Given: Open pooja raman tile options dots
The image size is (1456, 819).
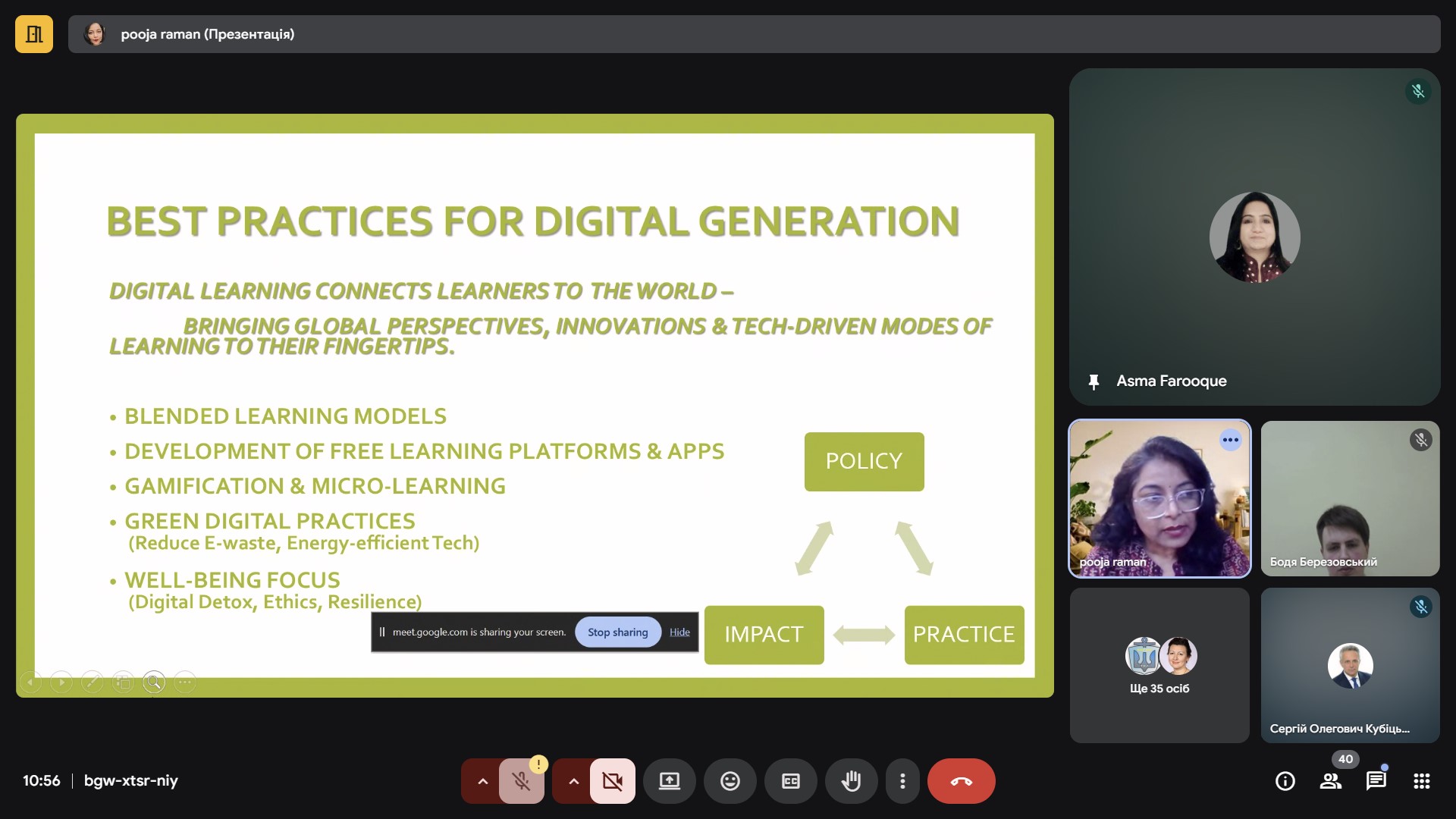Looking at the screenshot, I should pyautogui.click(x=1230, y=440).
